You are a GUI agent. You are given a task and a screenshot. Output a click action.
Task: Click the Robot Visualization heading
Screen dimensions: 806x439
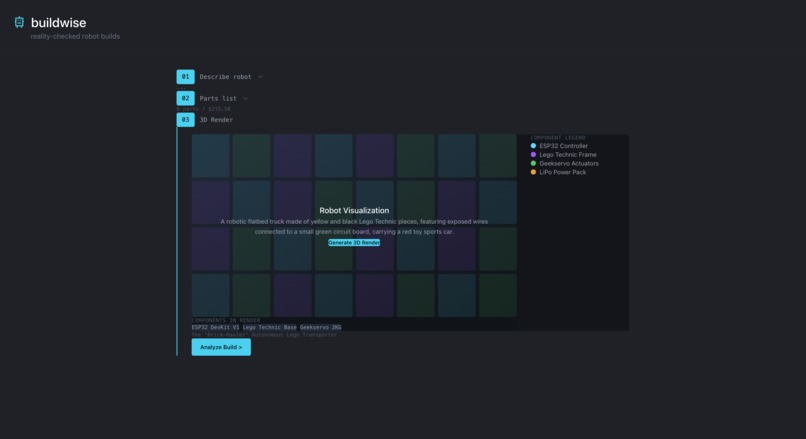pyautogui.click(x=354, y=210)
